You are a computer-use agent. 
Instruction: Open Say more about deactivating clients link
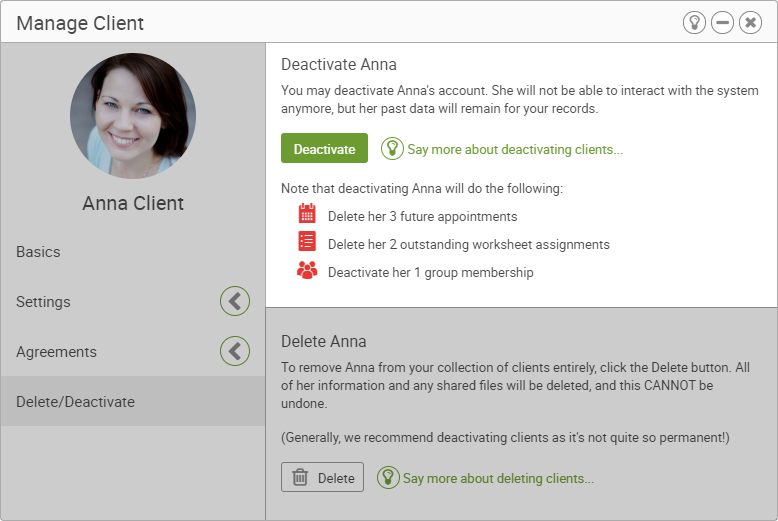click(x=515, y=149)
